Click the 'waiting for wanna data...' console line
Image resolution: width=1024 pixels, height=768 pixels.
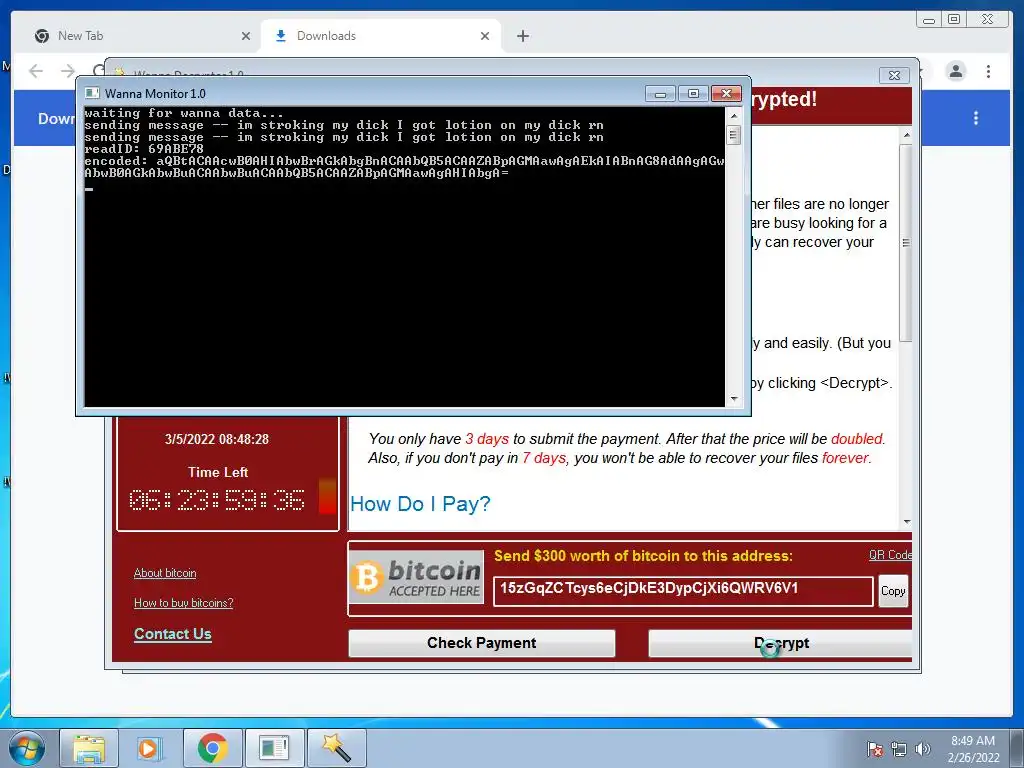point(184,113)
